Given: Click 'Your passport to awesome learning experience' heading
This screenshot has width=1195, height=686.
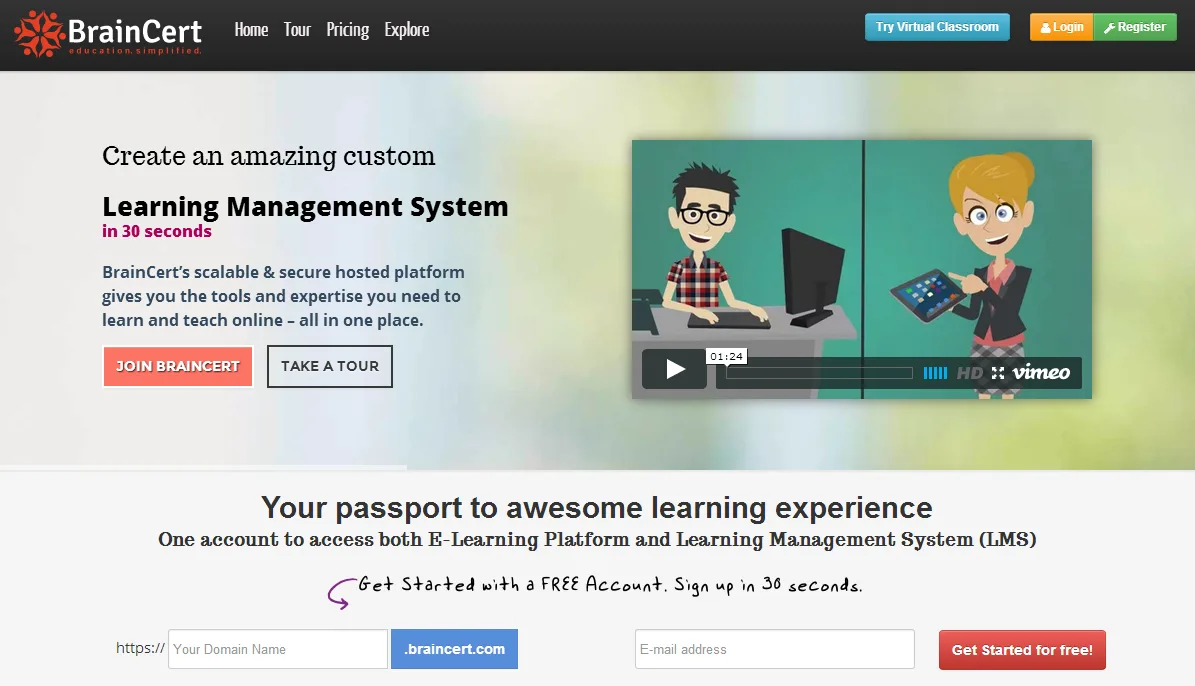Looking at the screenshot, I should (x=597, y=508).
